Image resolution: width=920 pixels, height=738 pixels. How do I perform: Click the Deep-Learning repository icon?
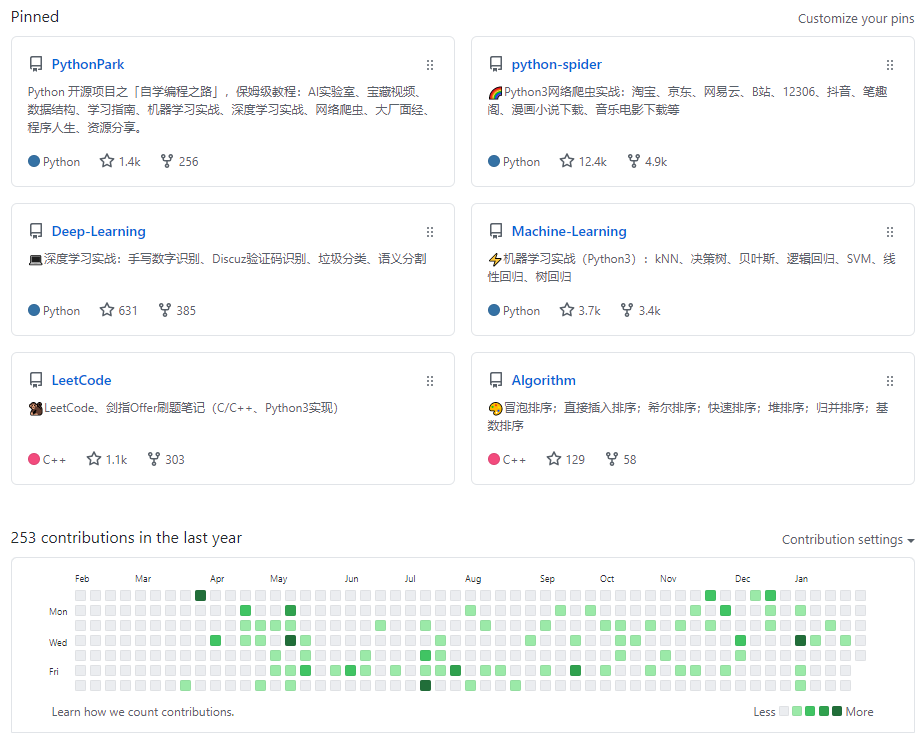click(36, 231)
